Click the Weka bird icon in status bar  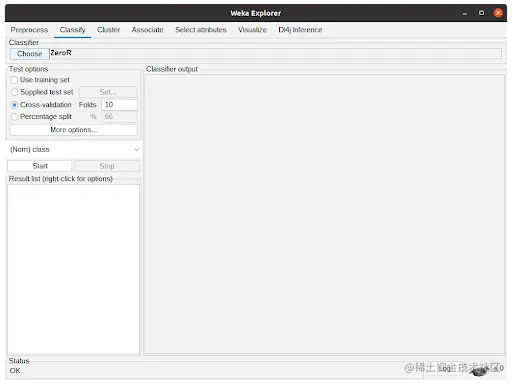point(479,370)
